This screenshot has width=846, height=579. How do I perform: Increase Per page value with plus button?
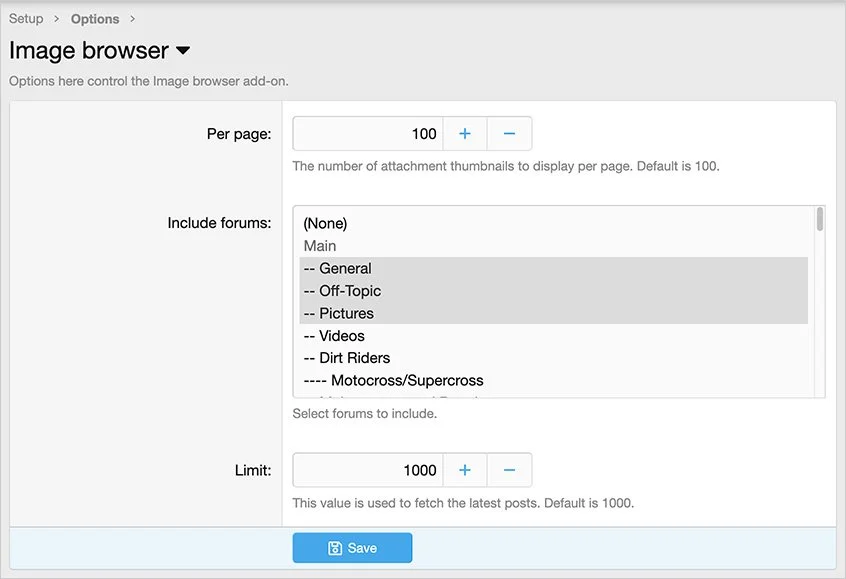point(465,134)
